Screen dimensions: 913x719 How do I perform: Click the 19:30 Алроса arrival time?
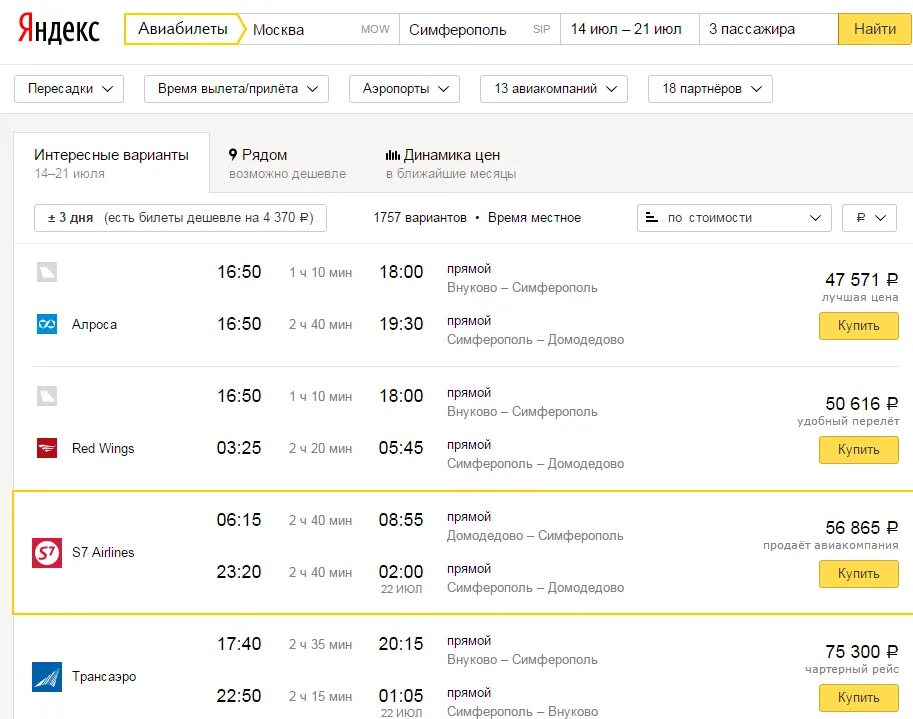[401, 324]
